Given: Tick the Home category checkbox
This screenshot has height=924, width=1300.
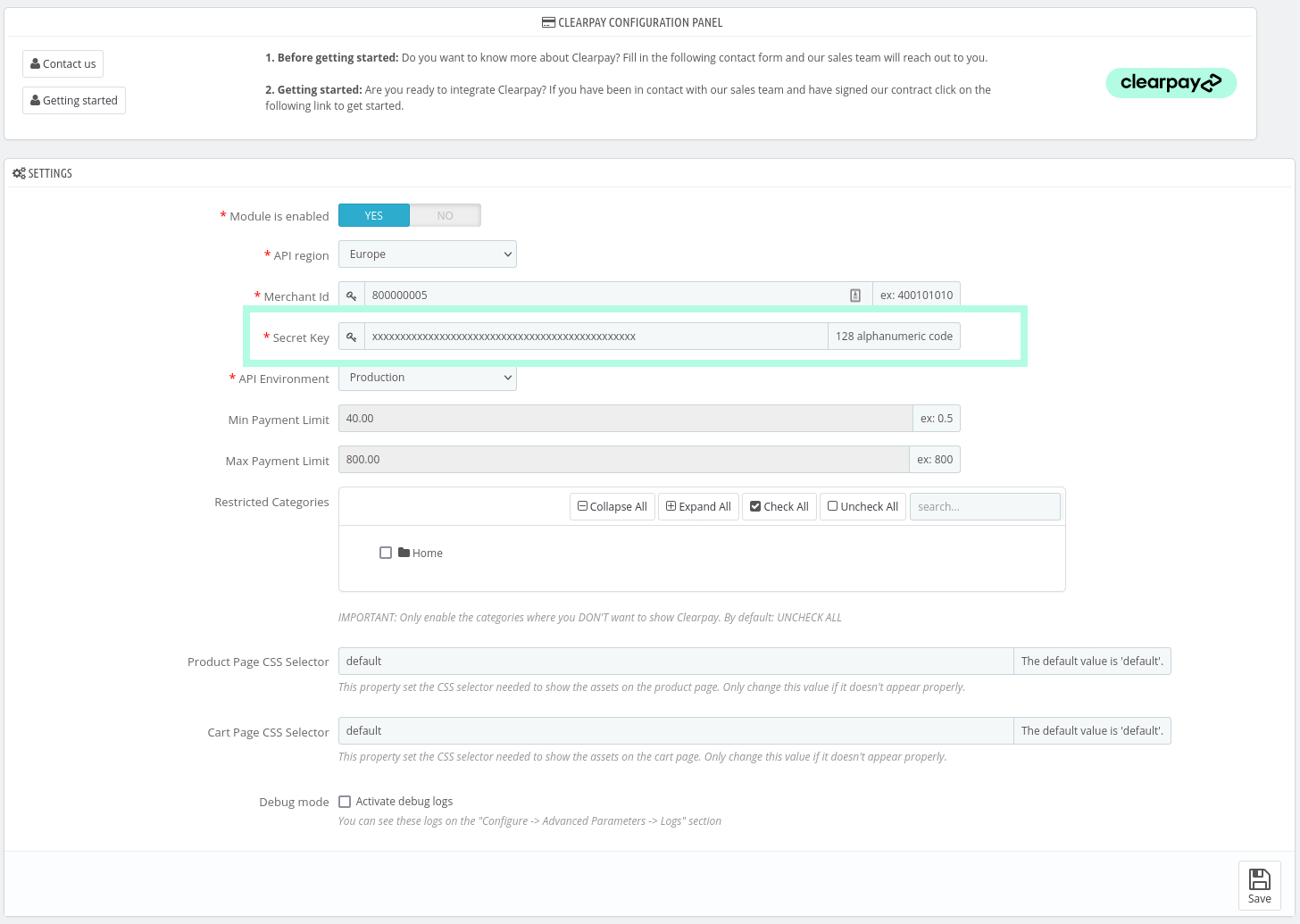Looking at the screenshot, I should click(x=386, y=553).
